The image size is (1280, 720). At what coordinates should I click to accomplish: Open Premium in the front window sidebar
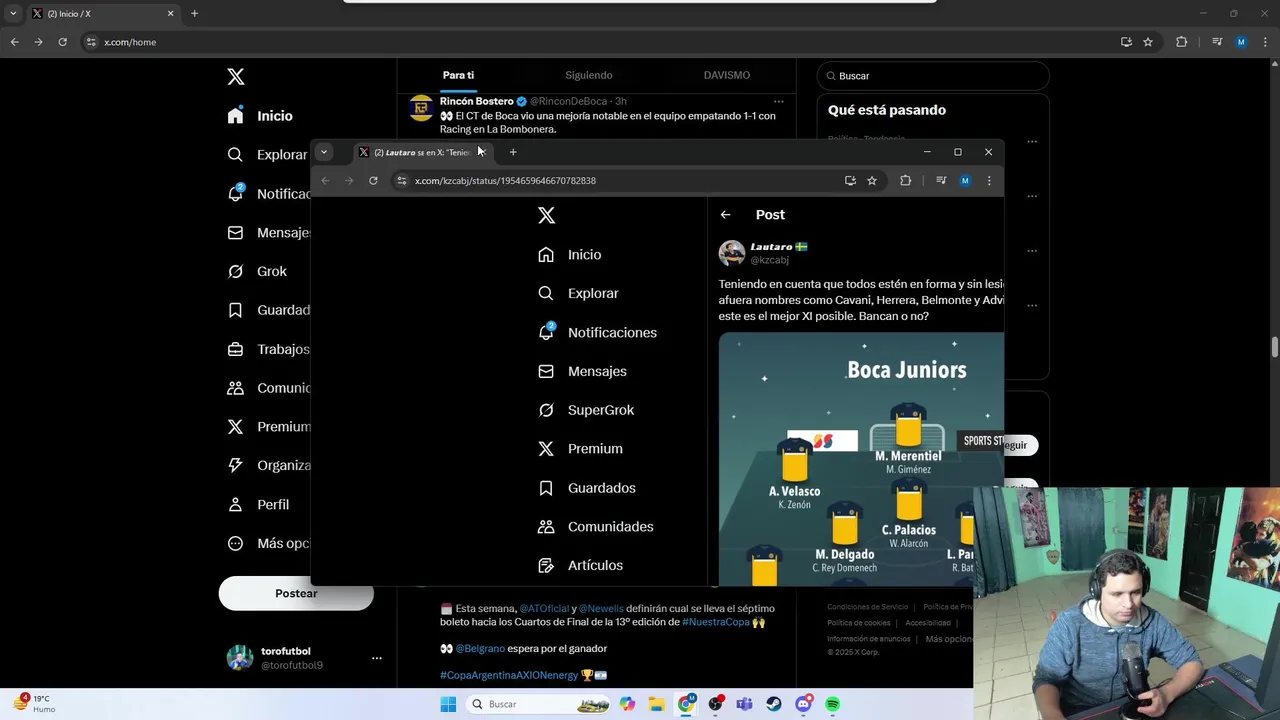(580, 449)
